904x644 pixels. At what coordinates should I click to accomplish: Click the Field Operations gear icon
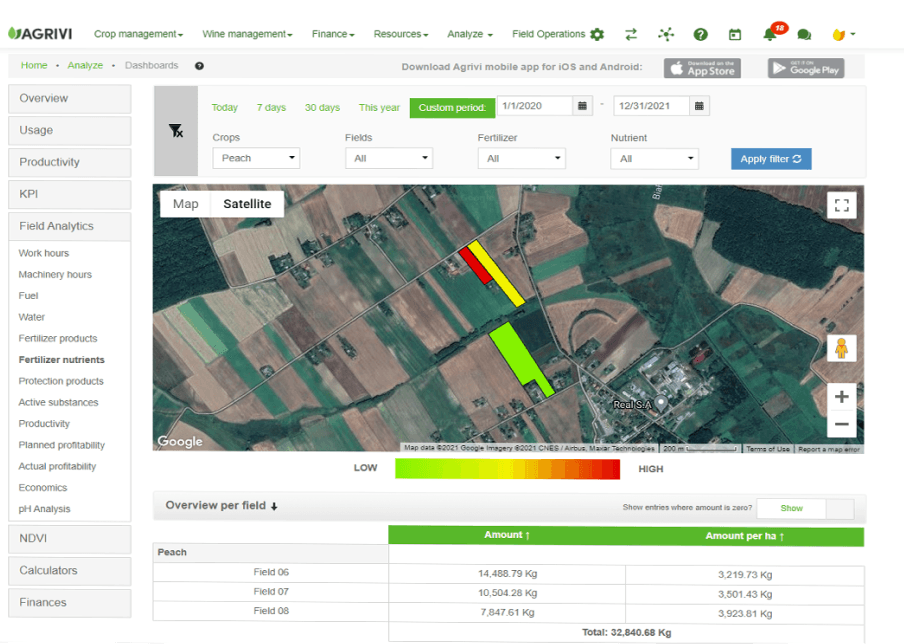pyautogui.click(x=597, y=35)
